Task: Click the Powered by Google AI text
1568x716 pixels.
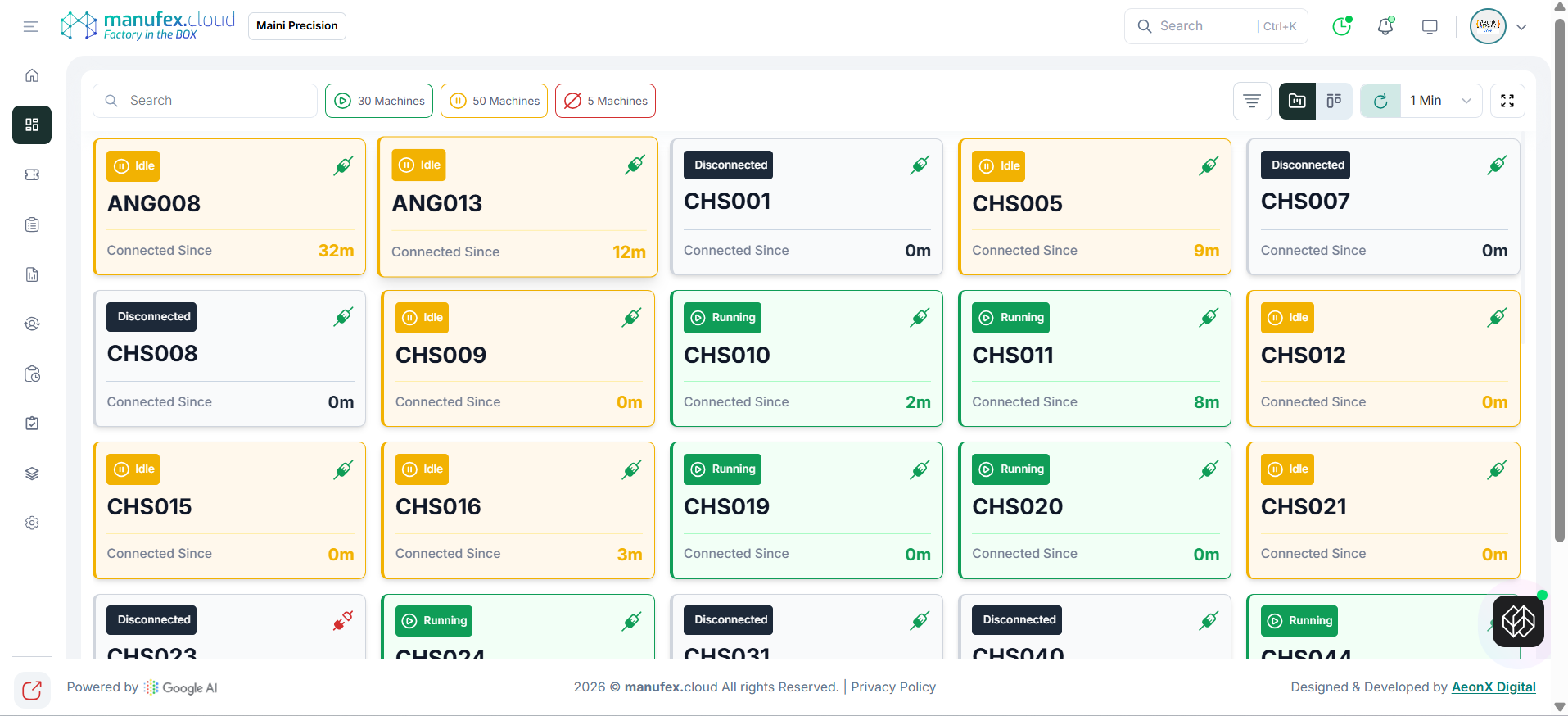Action: [x=142, y=687]
